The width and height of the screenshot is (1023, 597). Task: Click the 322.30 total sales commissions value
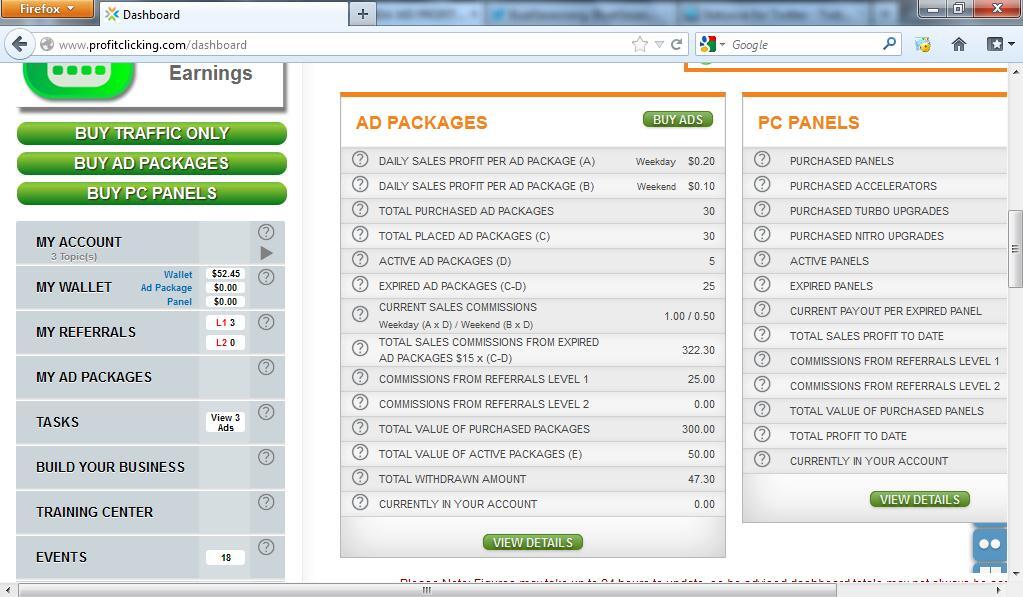tap(698, 350)
